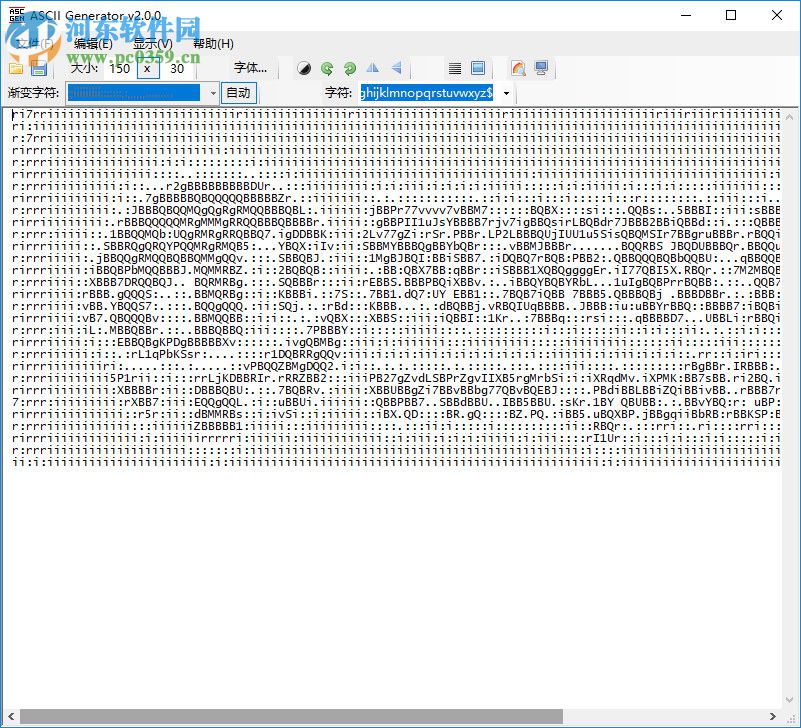Flip the image horizontally with blue triangle icon
This screenshot has height=728, width=801.
pyautogui.click(x=371, y=68)
